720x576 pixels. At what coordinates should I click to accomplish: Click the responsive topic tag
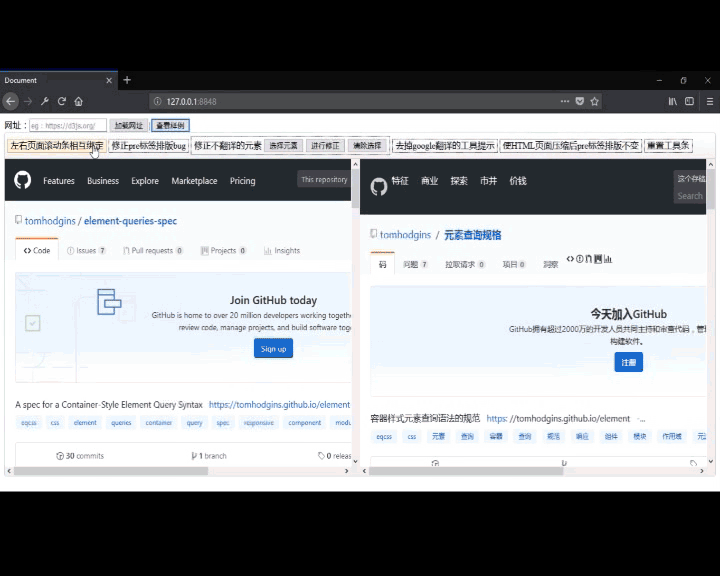pos(259,423)
